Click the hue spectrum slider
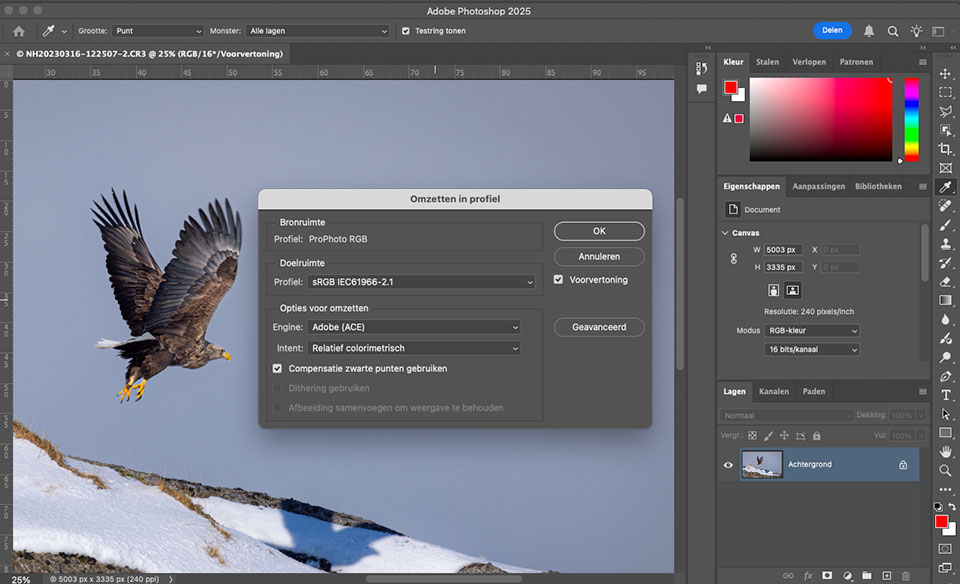The image size is (960, 584). tap(912, 119)
